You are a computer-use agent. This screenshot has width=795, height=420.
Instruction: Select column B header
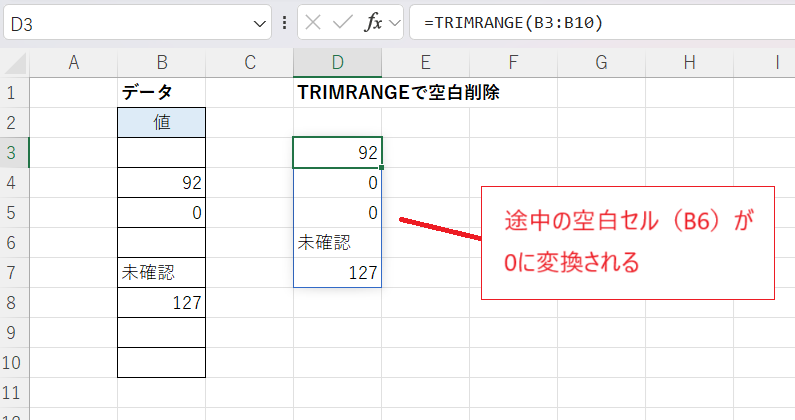click(162, 62)
